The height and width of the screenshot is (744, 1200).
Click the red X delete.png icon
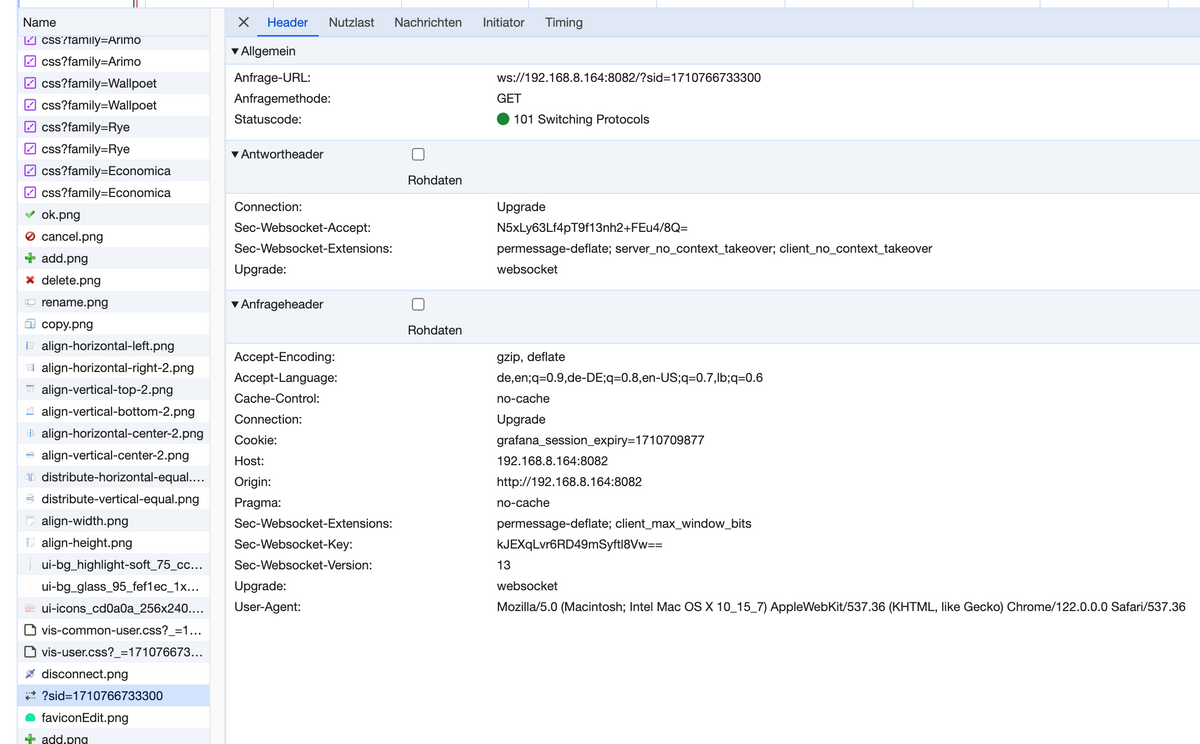30,281
